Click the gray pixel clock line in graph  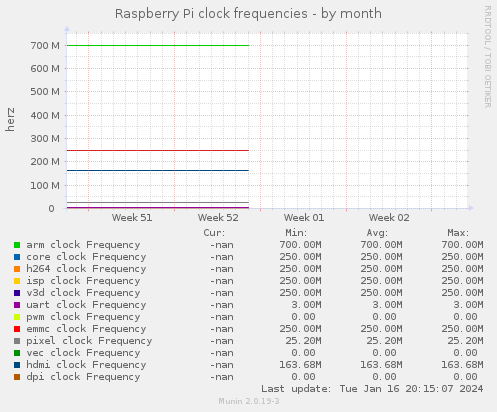tap(158, 203)
